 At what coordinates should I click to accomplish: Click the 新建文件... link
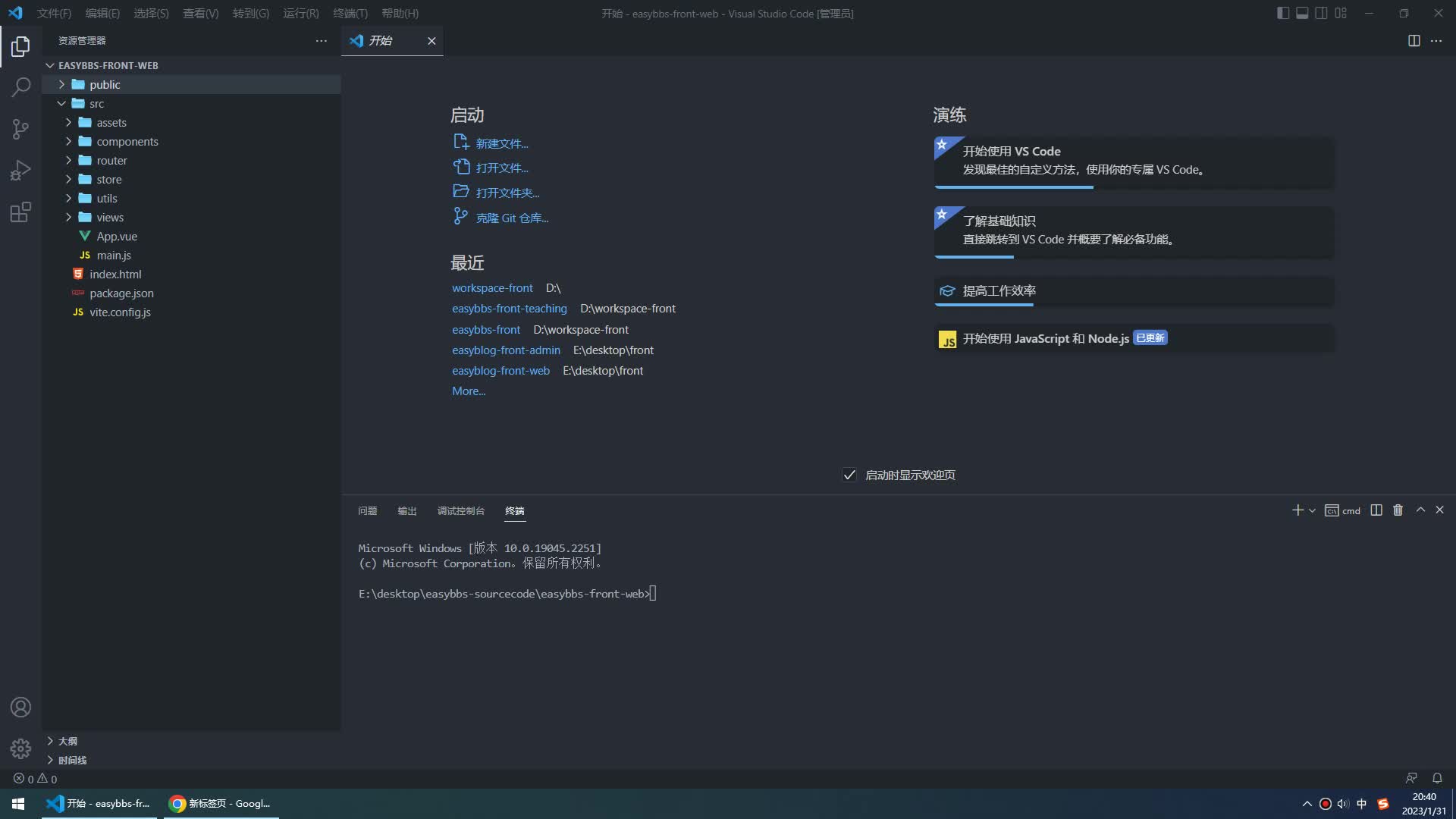[491, 143]
